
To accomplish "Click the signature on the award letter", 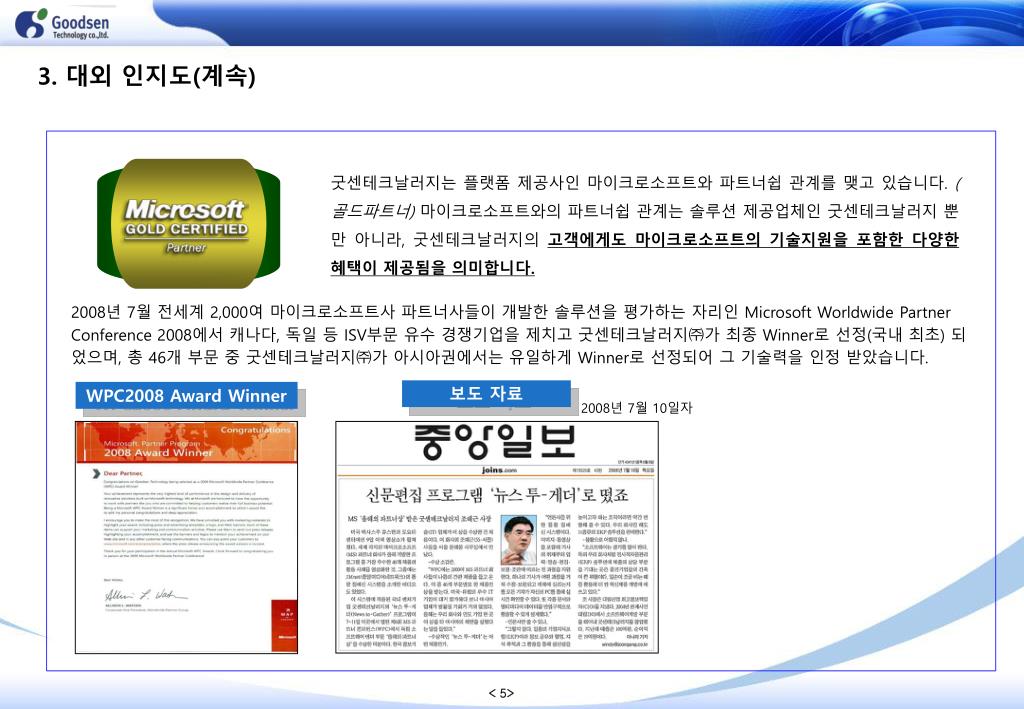I will click(146, 595).
